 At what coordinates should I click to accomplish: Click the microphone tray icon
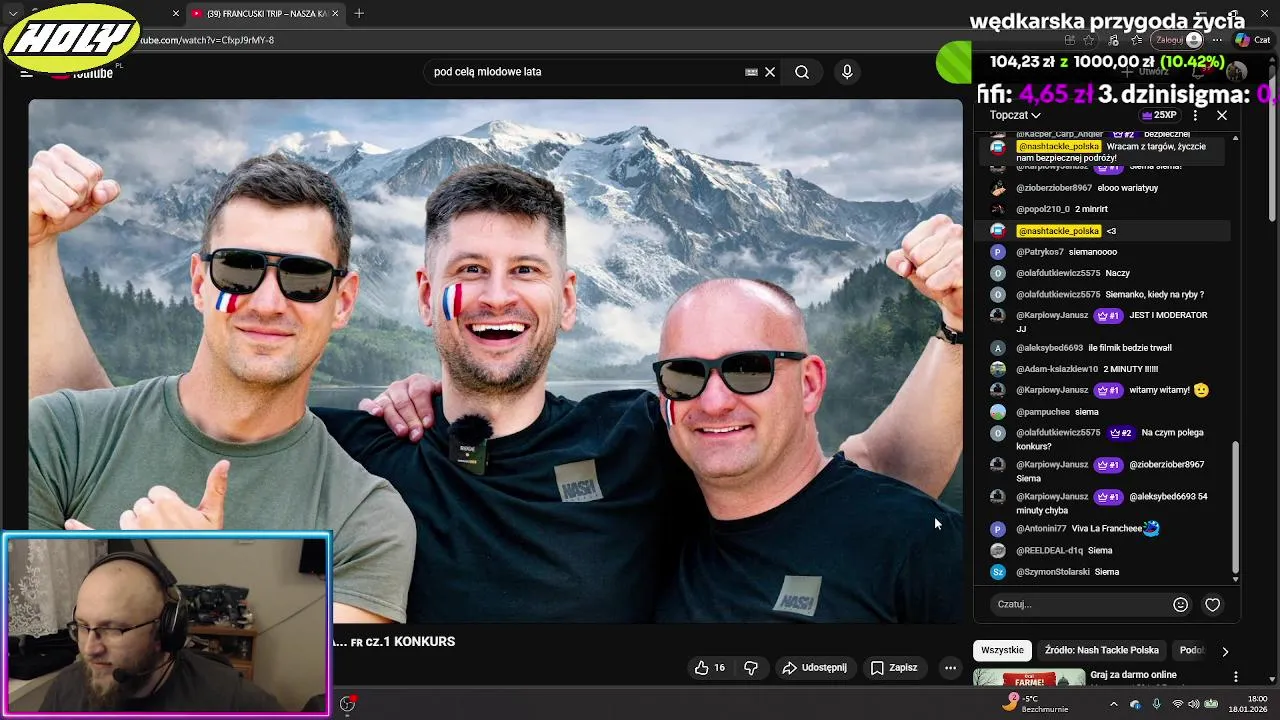(1157, 704)
